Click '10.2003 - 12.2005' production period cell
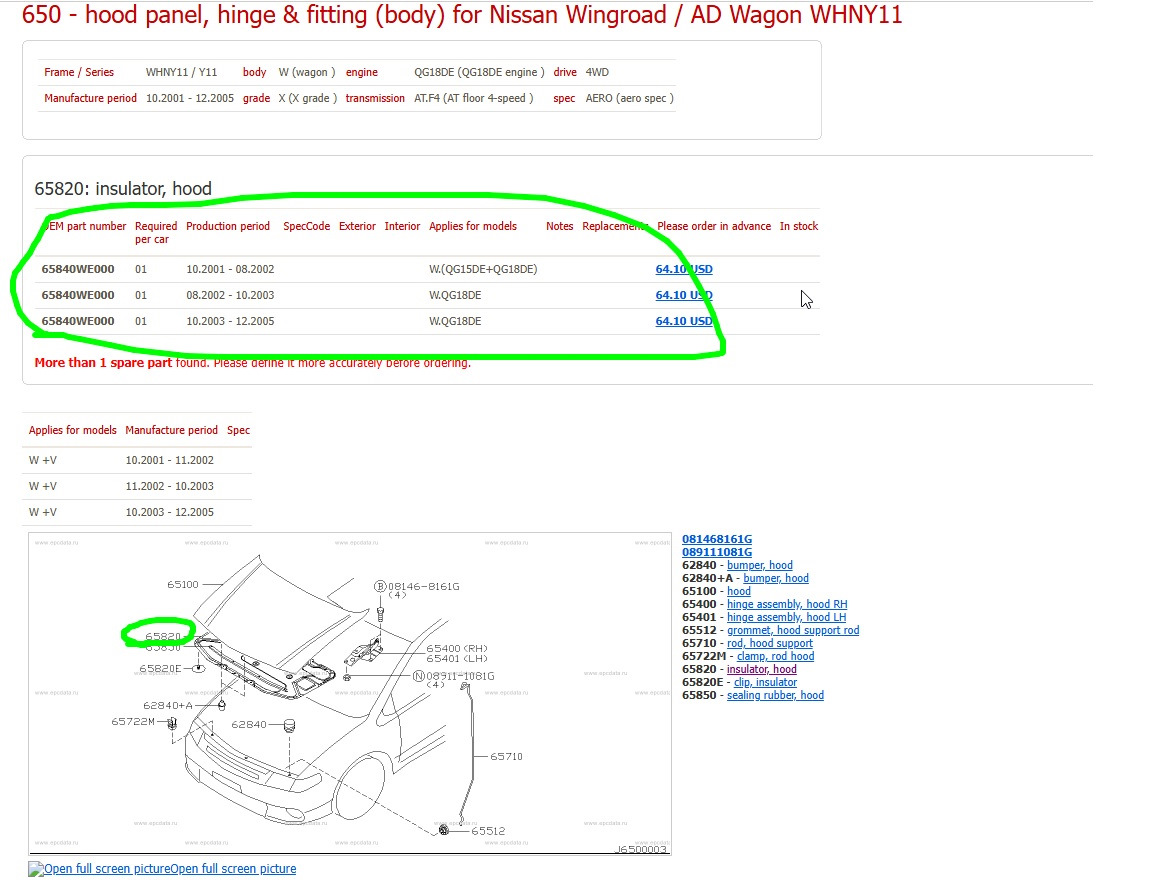 [x=230, y=321]
